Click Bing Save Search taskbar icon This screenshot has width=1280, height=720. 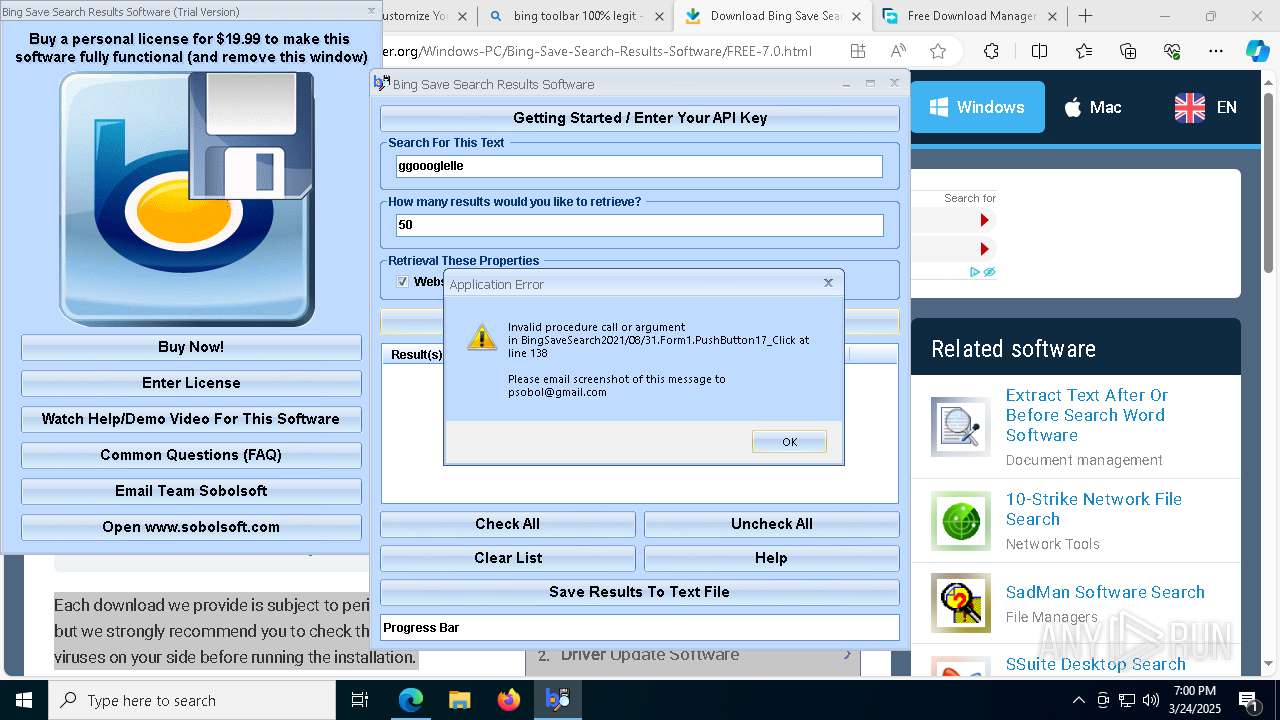pyautogui.click(x=557, y=700)
